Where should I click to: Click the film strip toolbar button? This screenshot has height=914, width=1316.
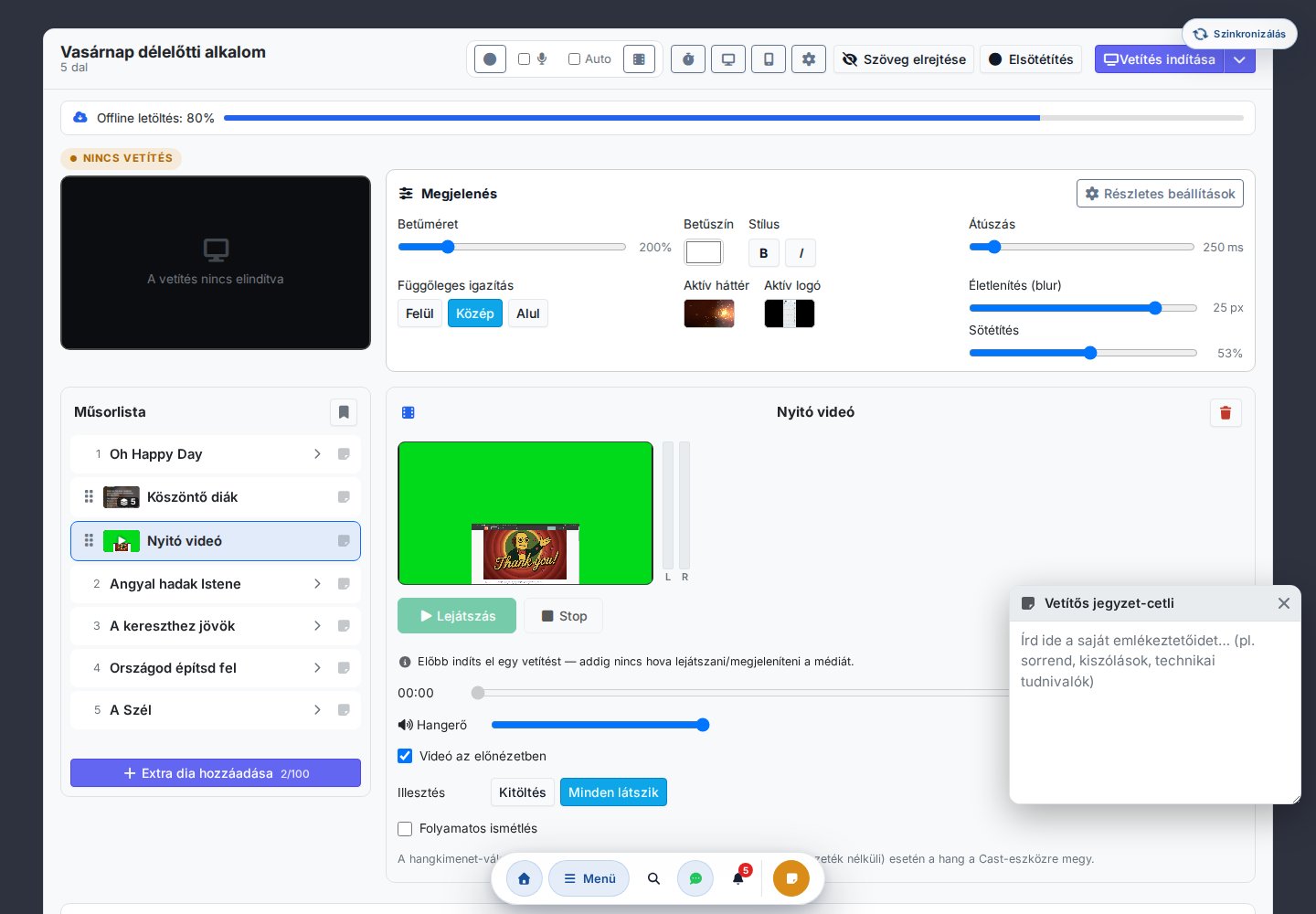[639, 59]
